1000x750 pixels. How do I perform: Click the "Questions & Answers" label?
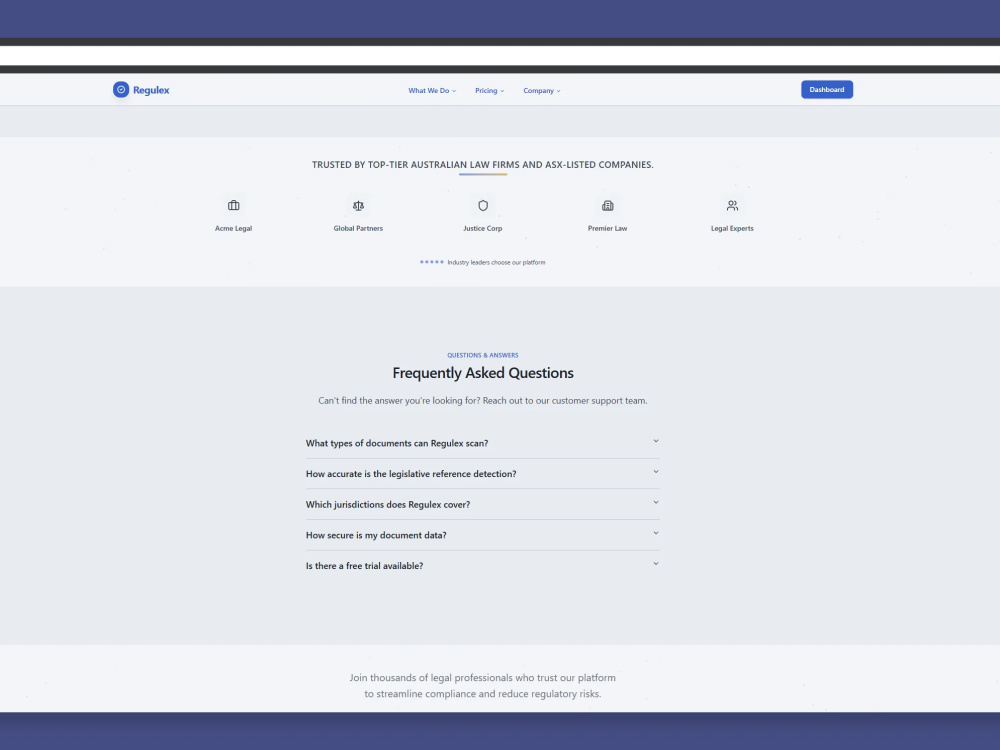[483, 355]
